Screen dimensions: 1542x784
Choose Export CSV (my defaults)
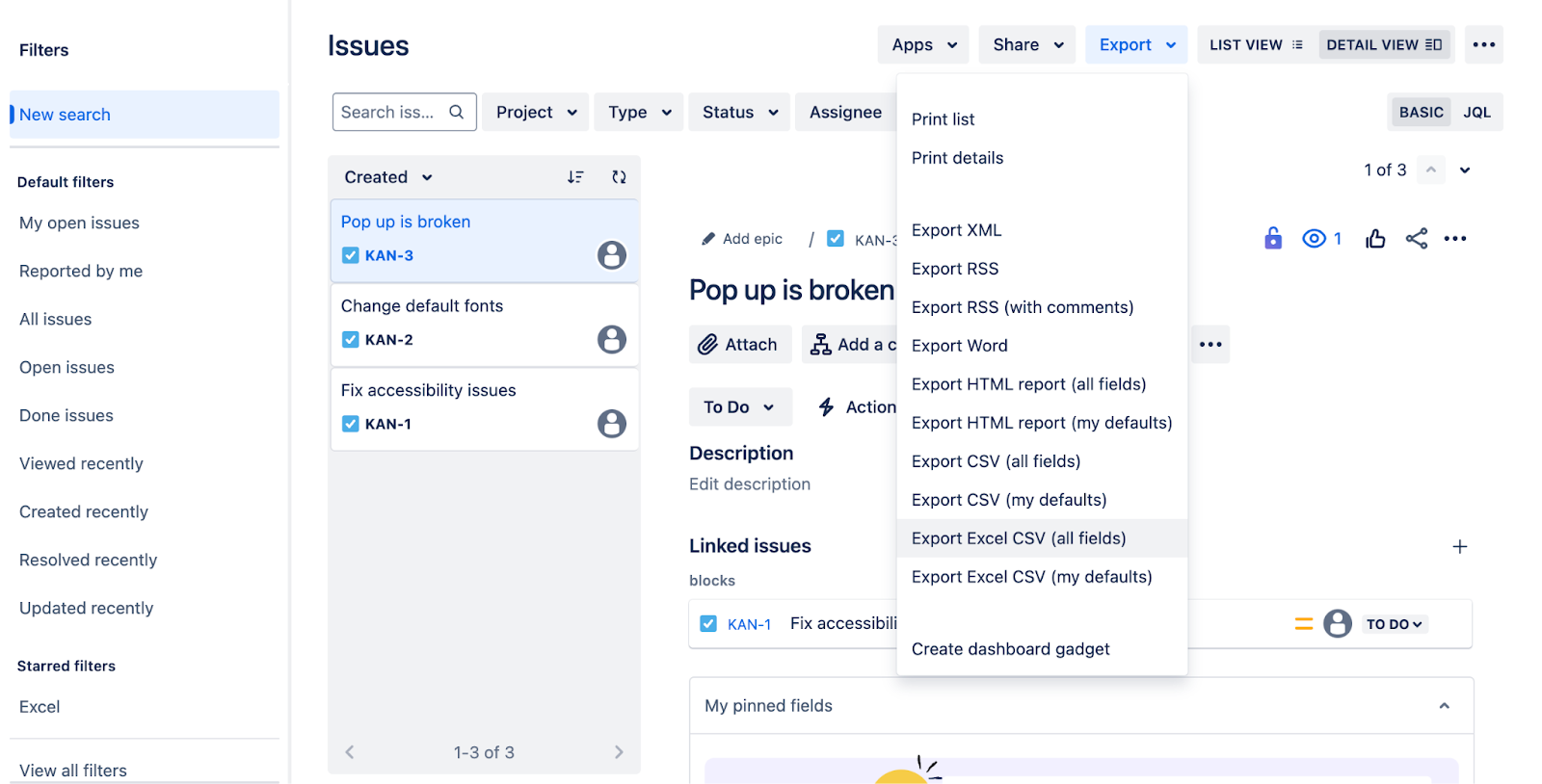[1042, 500]
